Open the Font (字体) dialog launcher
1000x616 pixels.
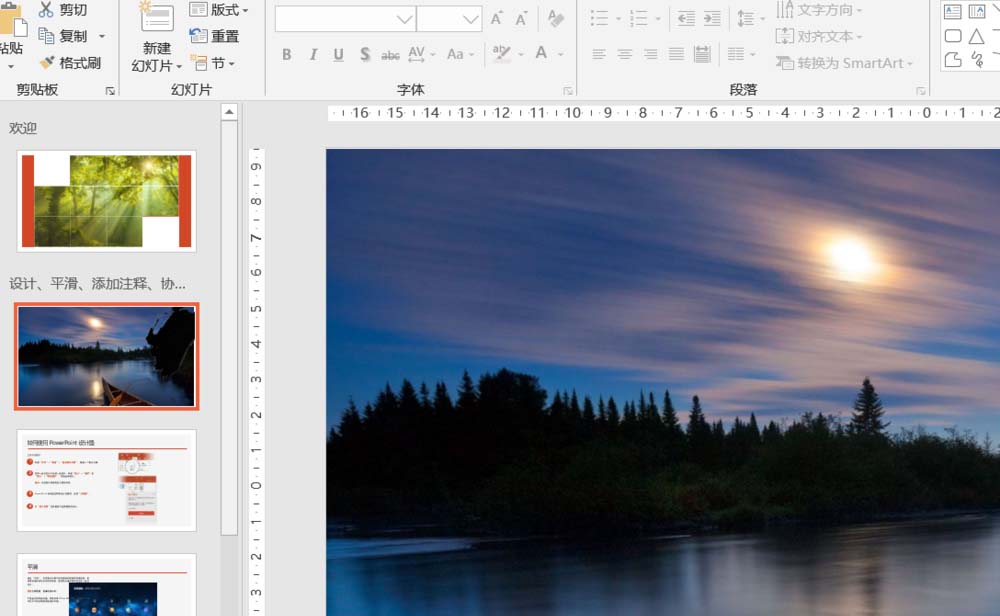[568, 91]
